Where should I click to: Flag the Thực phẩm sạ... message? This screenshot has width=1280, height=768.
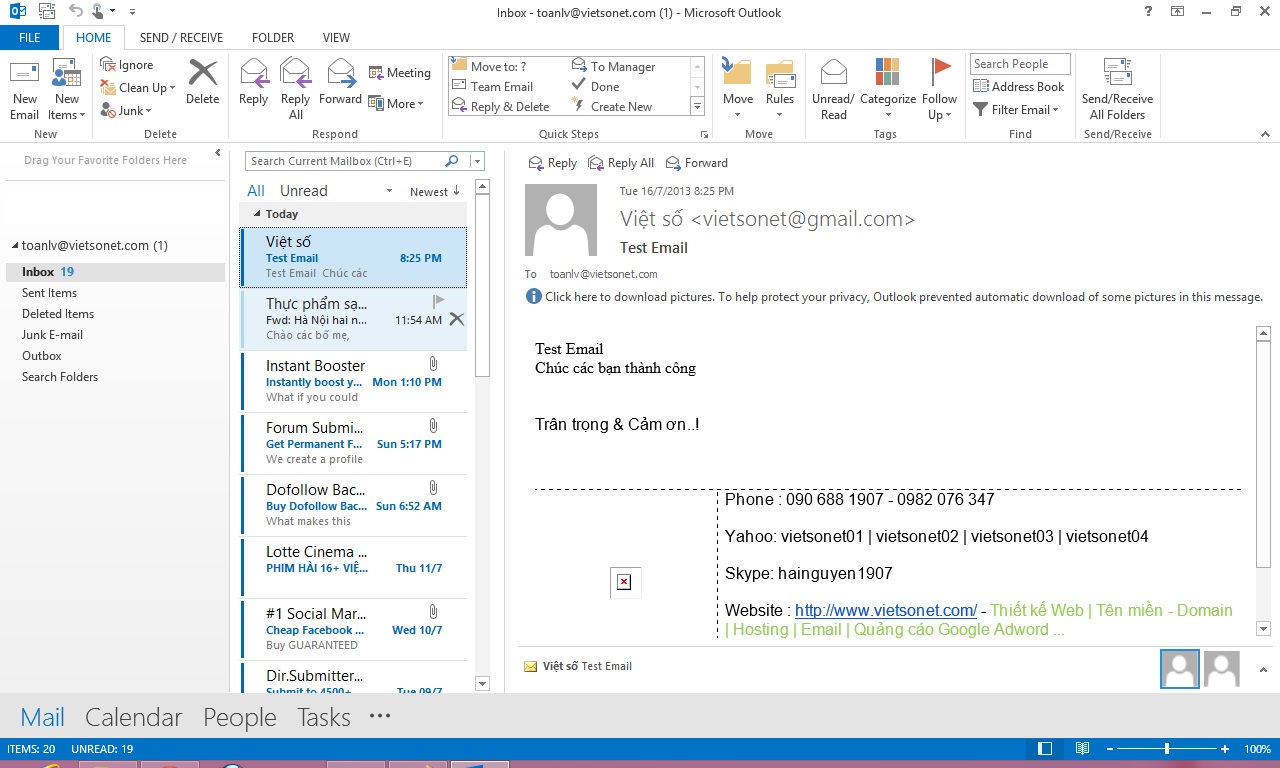(x=438, y=300)
